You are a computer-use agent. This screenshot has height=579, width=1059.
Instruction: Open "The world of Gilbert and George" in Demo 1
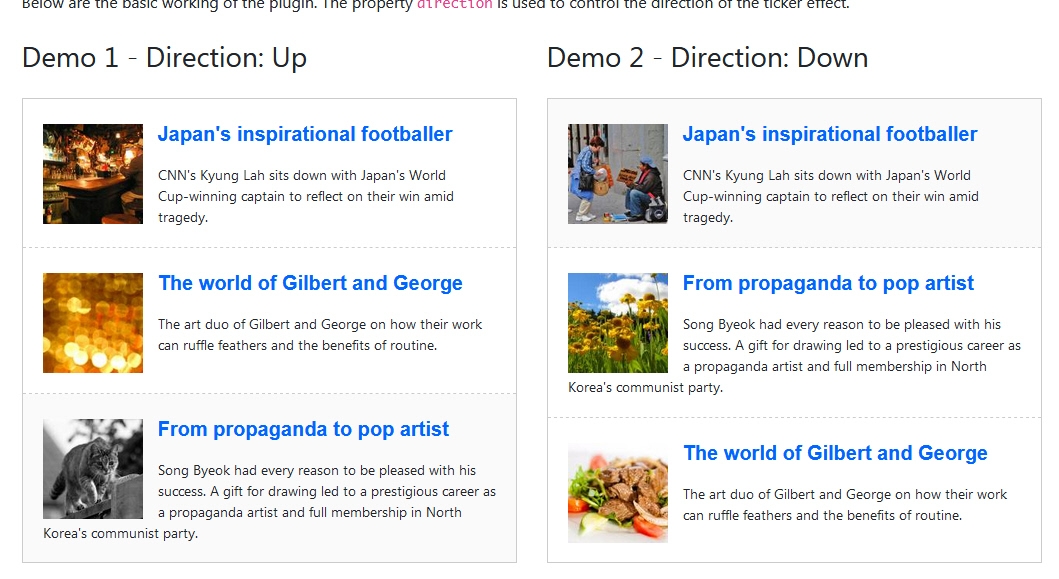pyautogui.click(x=310, y=283)
